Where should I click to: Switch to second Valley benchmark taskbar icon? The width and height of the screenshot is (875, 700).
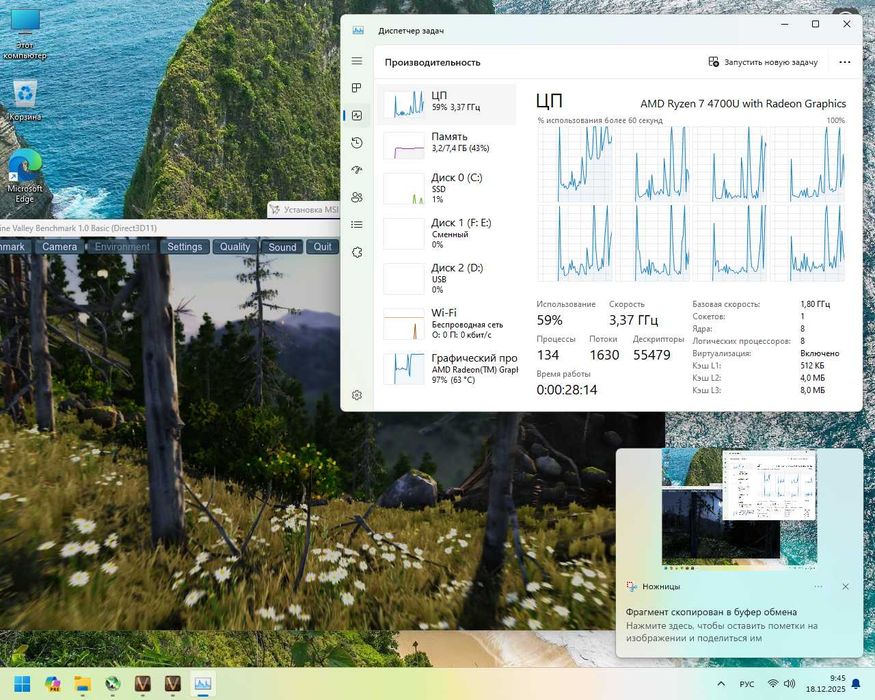click(x=172, y=683)
